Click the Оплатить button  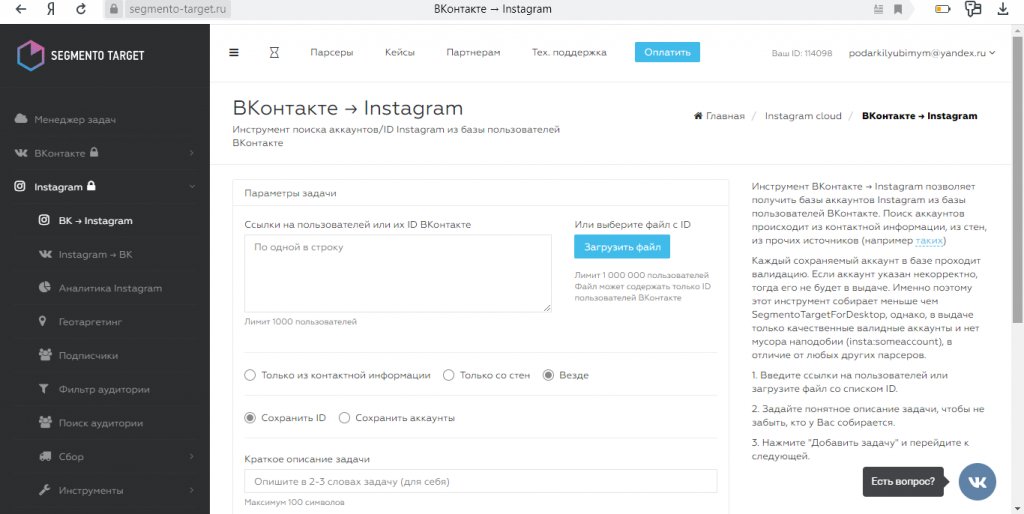coord(667,52)
